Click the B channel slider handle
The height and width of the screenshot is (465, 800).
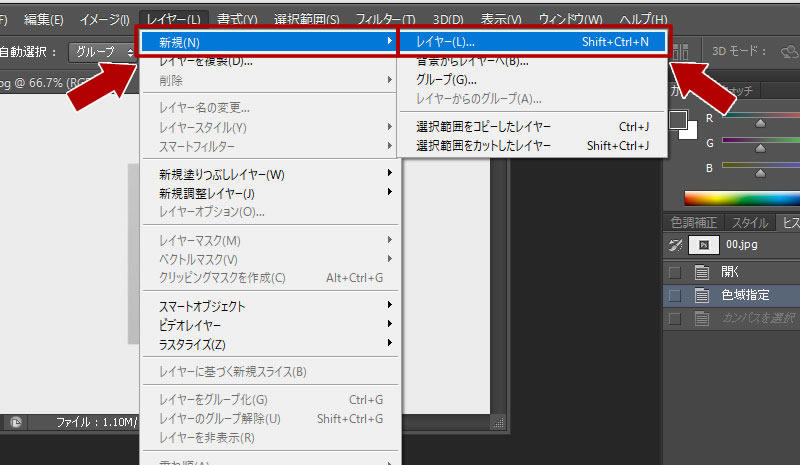(x=760, y=173)
